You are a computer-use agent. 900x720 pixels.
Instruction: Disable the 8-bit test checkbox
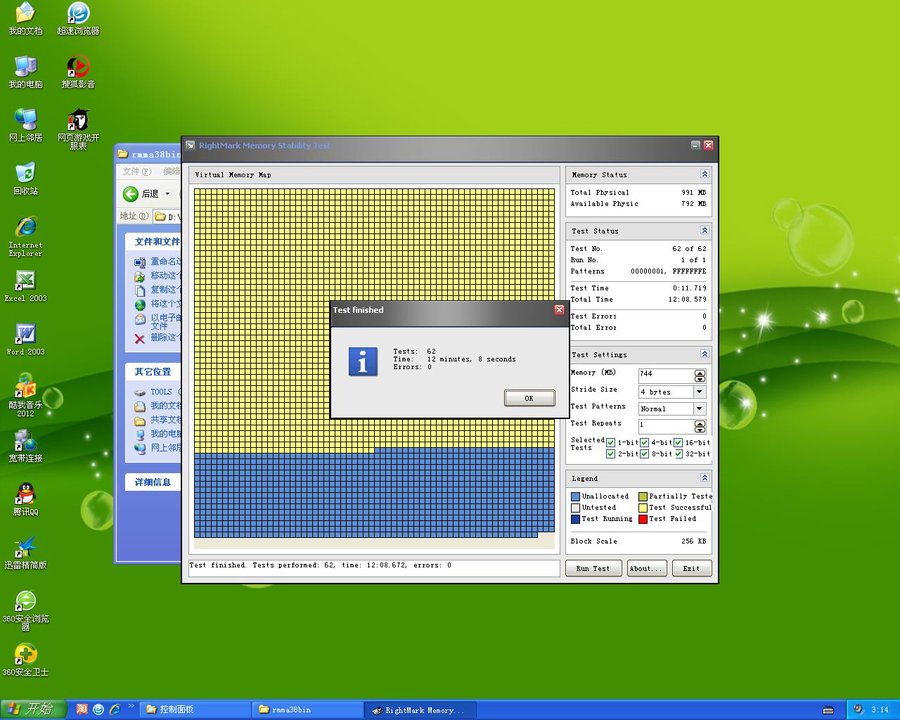[x=645, y=454]
